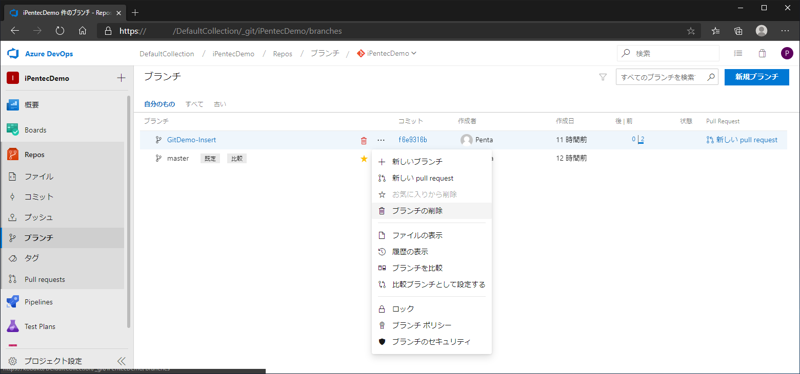Select ブランチのセキュリティ in context menu
800x374 pixels.
point(432,341)
